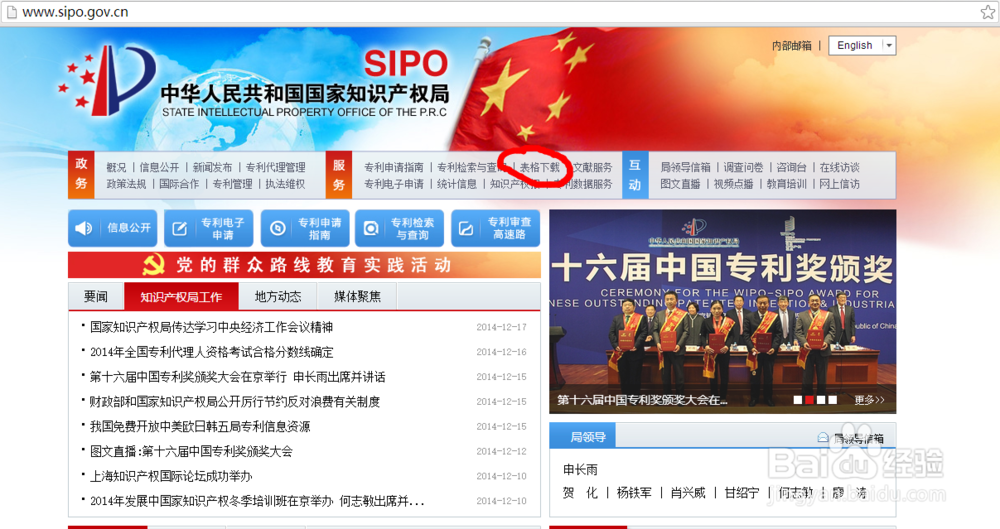Open news 上海知识产权国际论坛成功举办

point(171,477)
